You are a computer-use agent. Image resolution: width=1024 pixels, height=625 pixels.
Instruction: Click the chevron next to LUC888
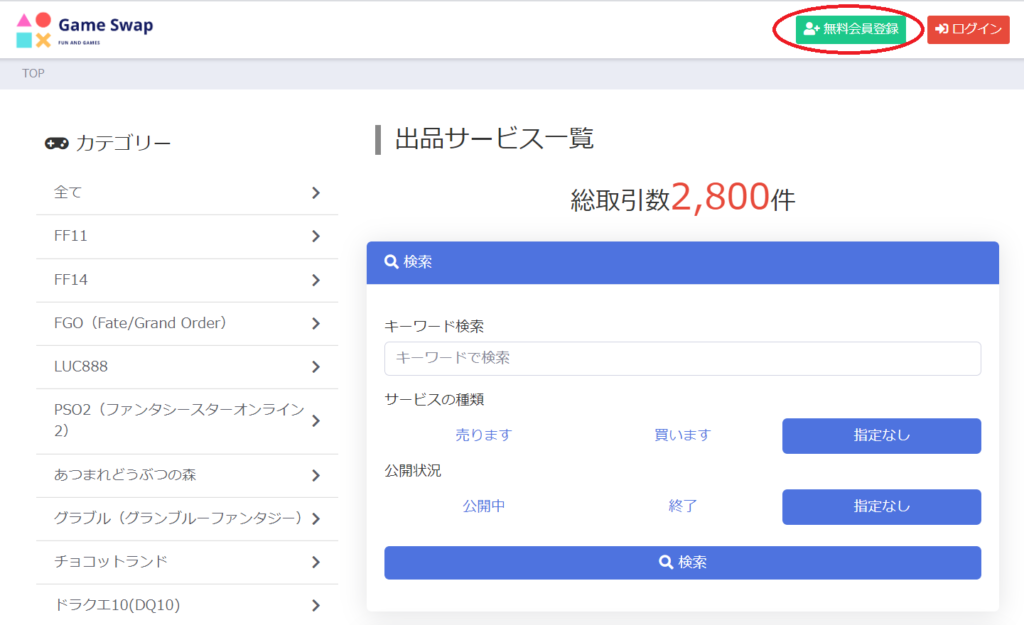click(x=316, y=367)
